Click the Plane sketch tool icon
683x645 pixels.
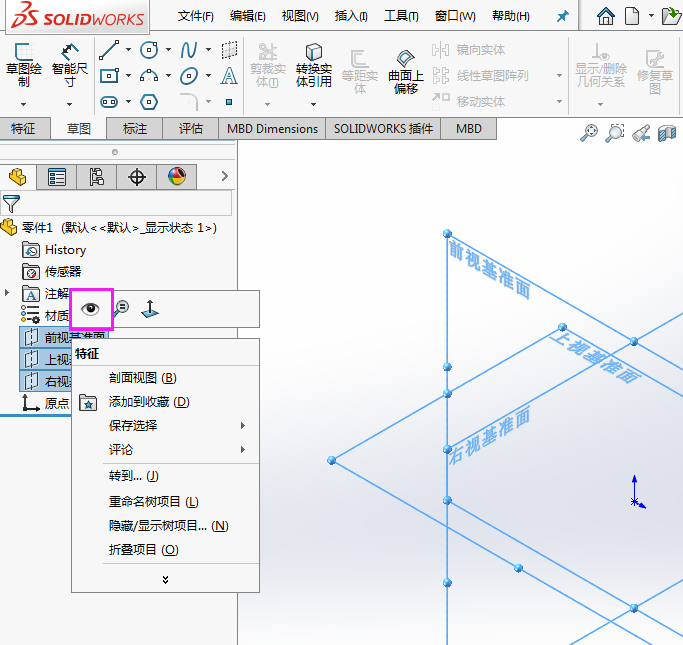[229, 50]
